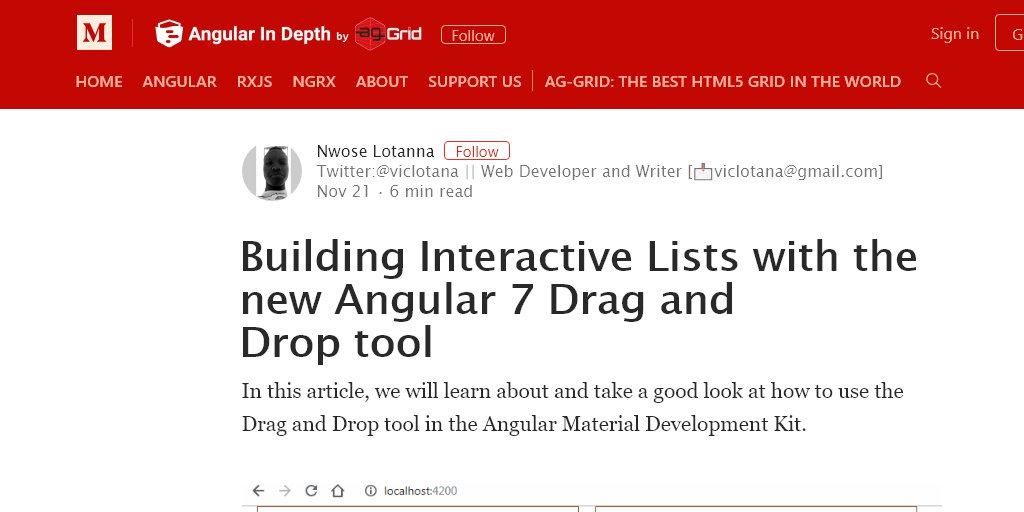Click the intro paragraph about Drag and Drop

tap(573, 408)
